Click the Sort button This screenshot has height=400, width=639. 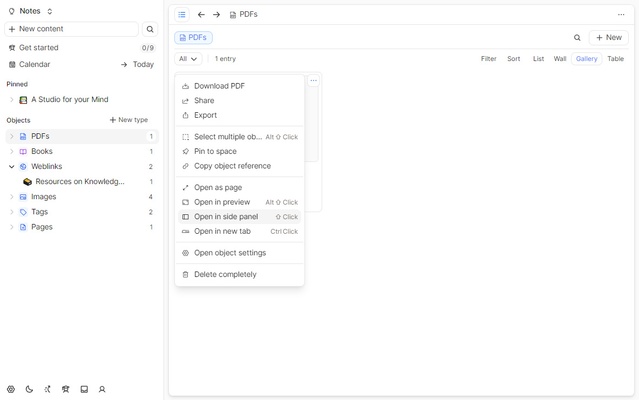(x=513, y=59)
